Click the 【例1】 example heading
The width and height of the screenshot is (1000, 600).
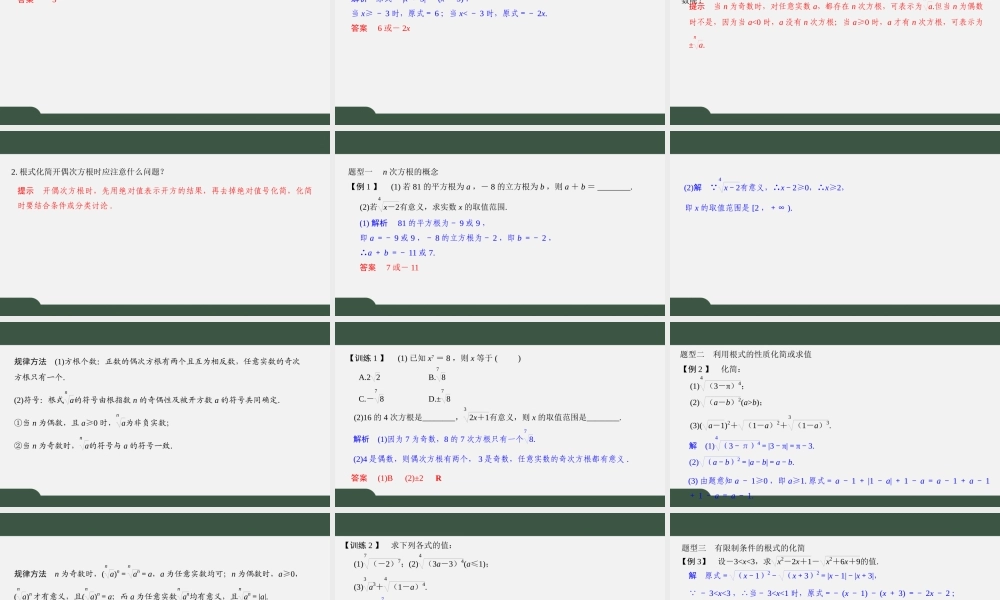point(361,184)
